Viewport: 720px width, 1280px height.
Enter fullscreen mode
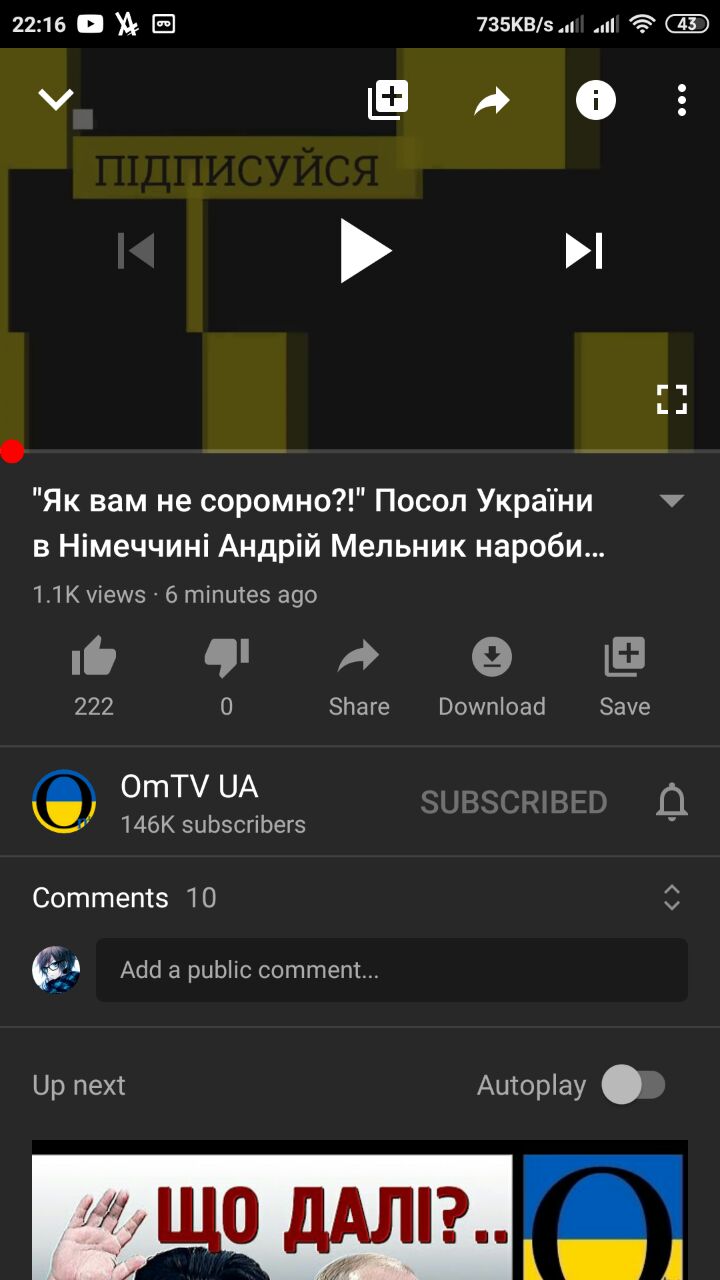[672, 399]
